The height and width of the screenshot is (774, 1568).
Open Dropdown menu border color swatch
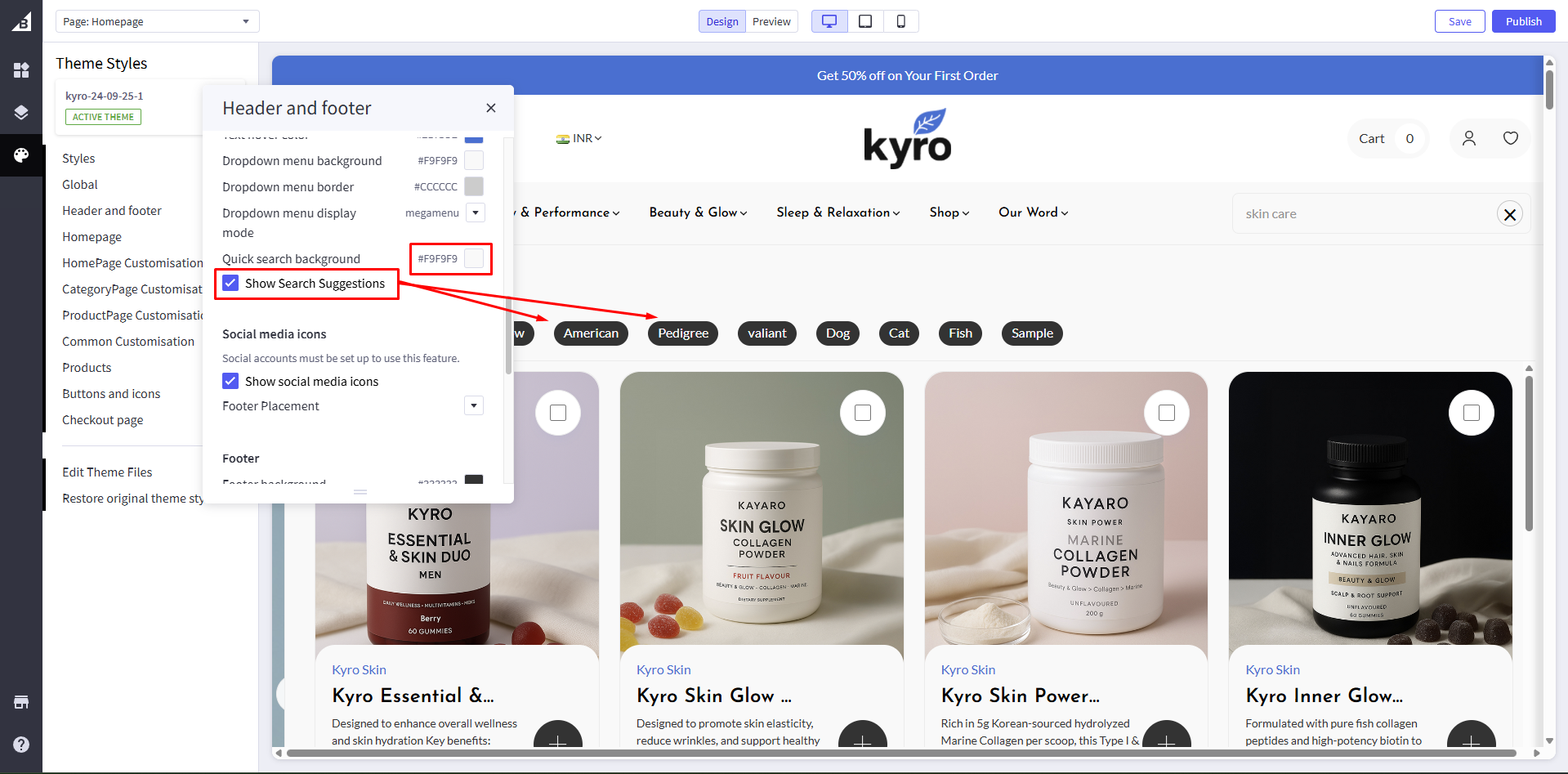point(474,187)
